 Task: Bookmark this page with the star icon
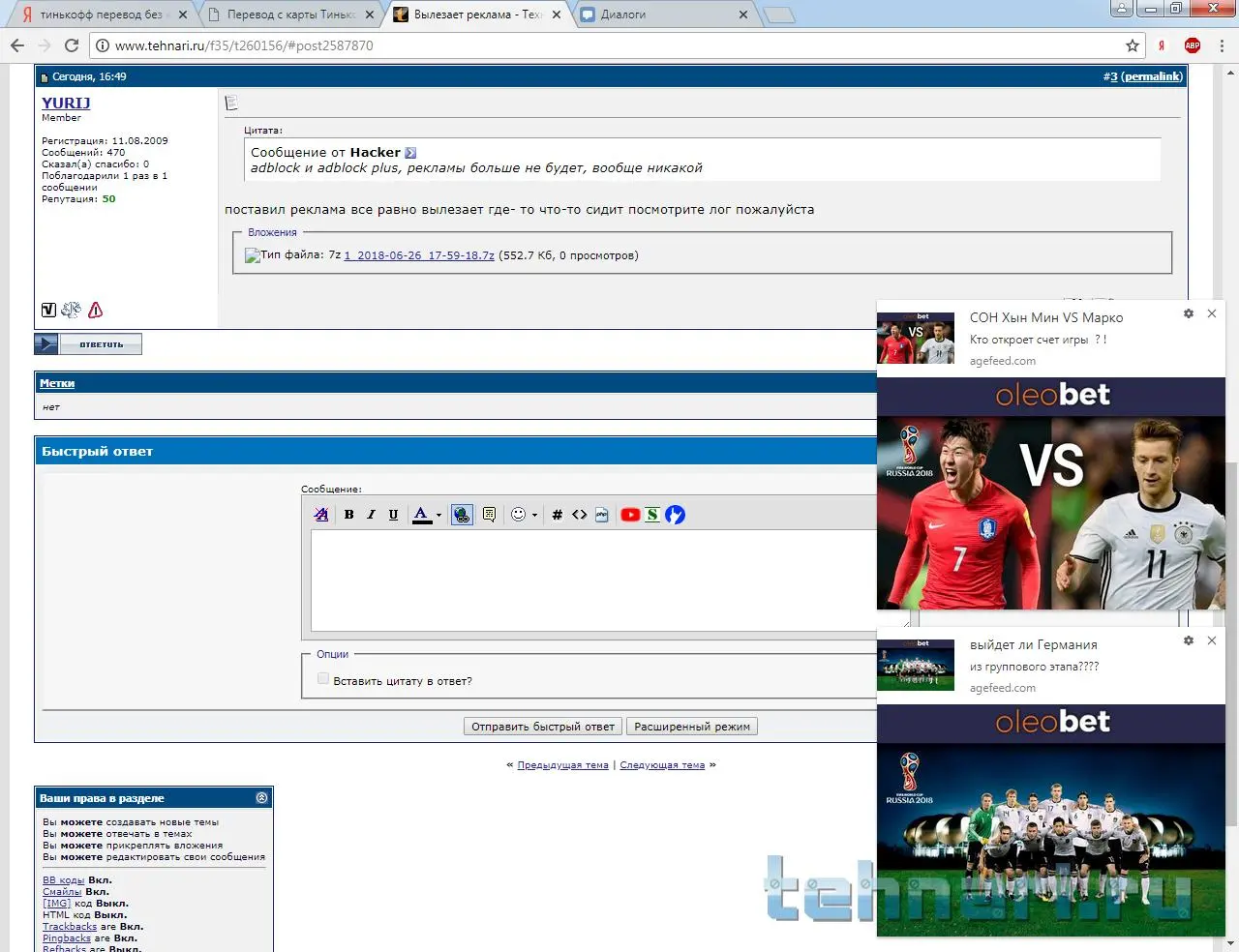[1132, 45]
